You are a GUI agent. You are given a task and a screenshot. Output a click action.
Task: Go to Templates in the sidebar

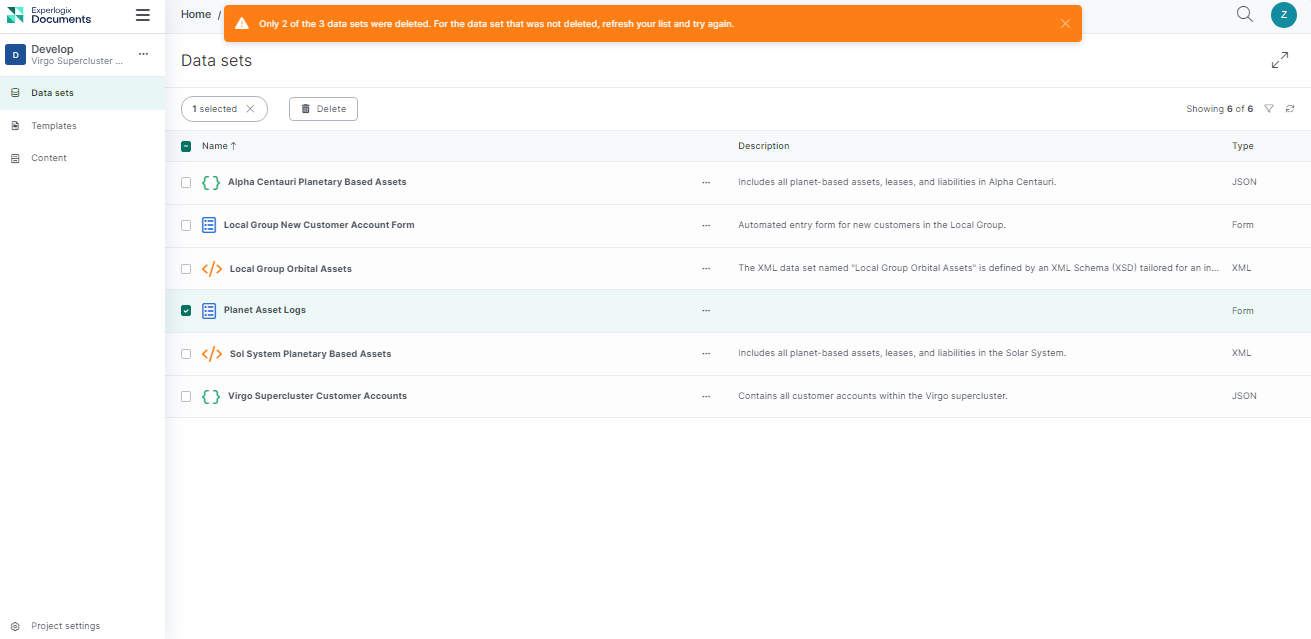coord(54,126)
